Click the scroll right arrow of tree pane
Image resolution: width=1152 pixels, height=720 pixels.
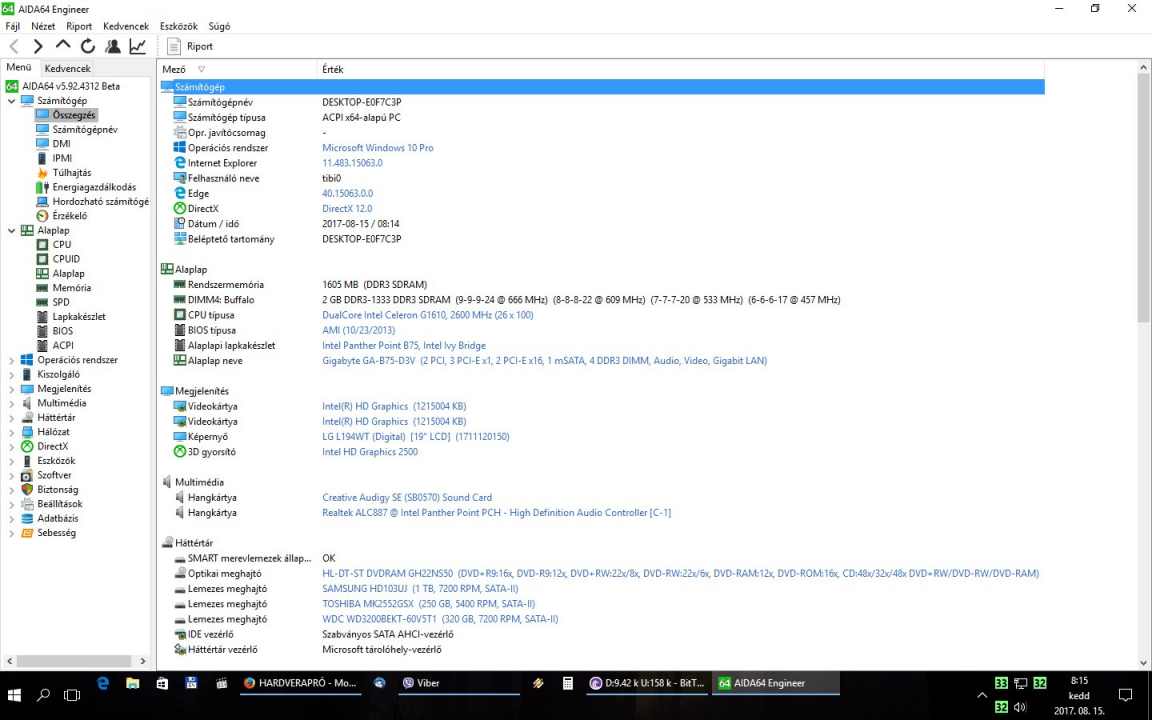pos(143,661)
